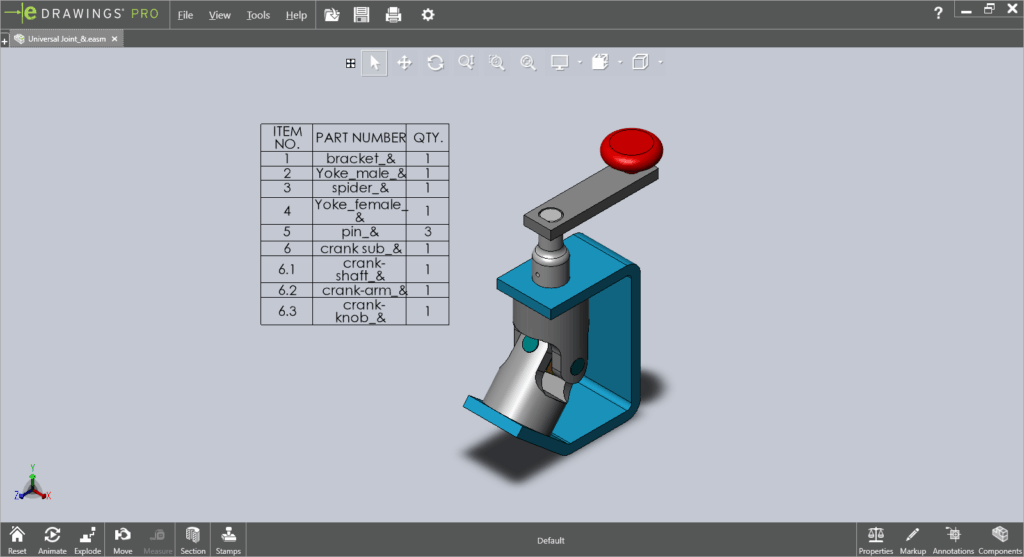Open the Markup panel
Screen dimensions: 1024x557
tap(912, 540)
